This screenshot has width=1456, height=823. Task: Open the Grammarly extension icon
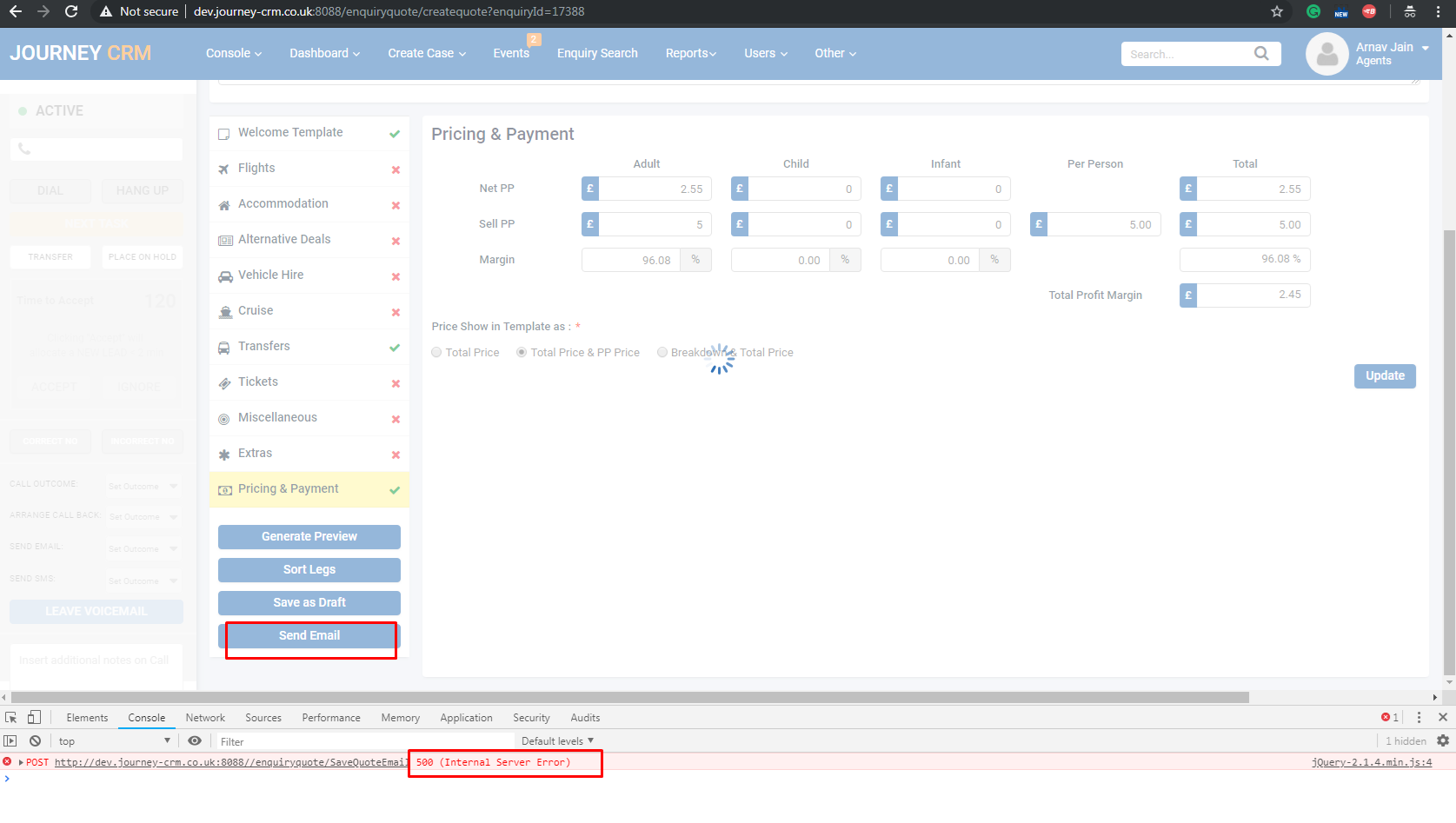click(x=1313, y=11)
